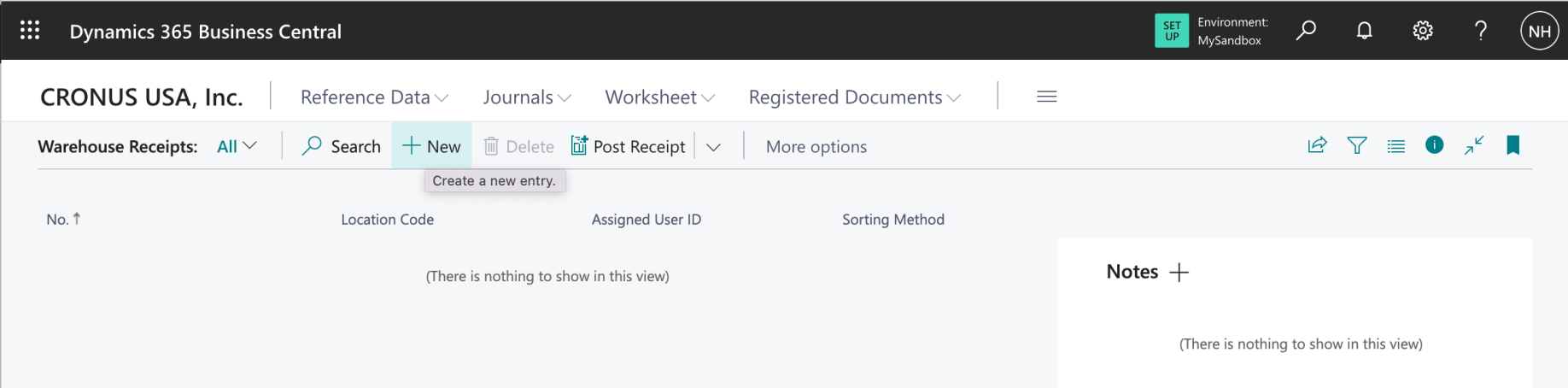
Task: Click the magnifier search icon in header
Action: coord(1306,31)
